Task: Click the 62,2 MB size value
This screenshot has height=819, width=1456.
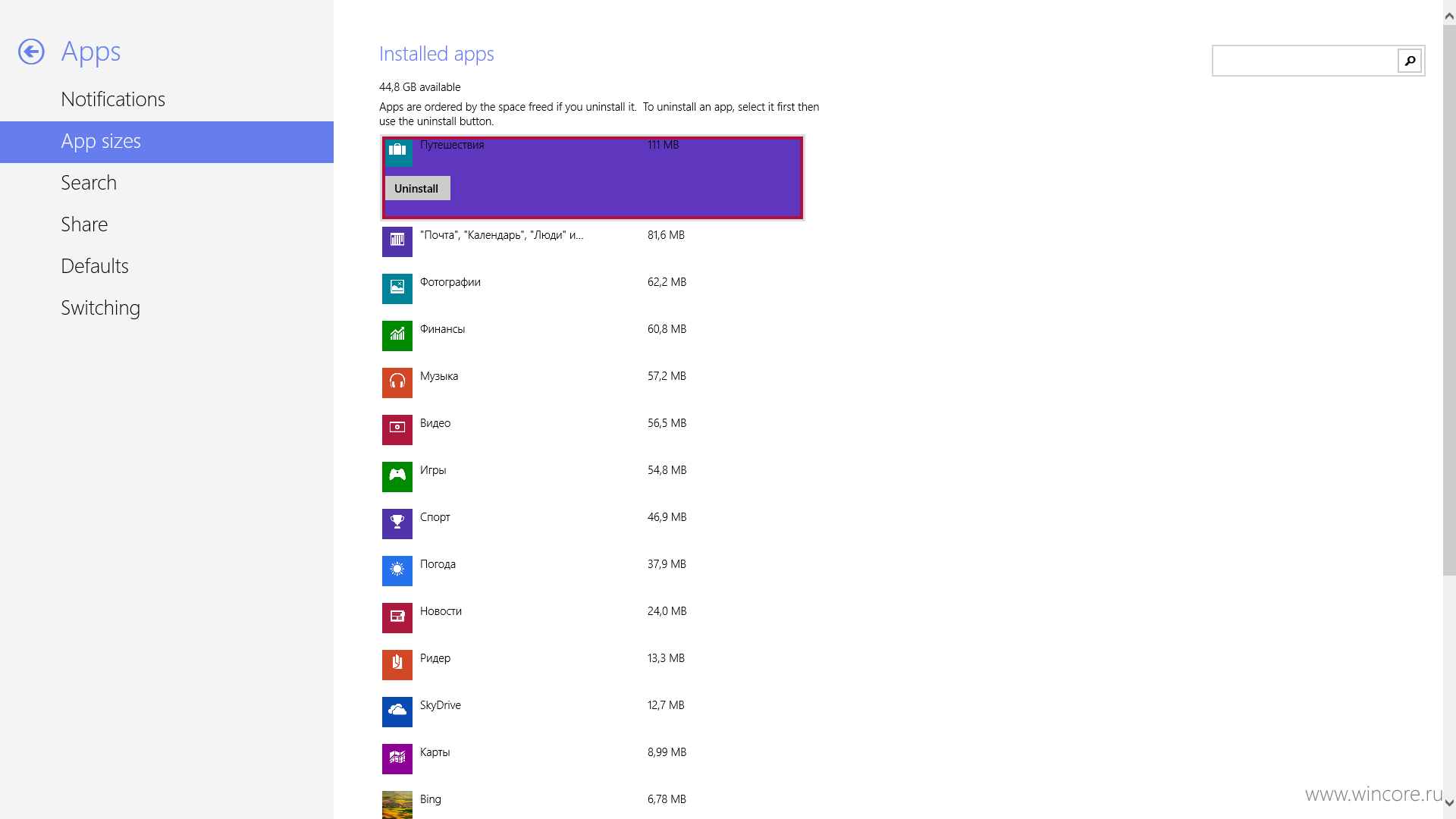Action: [x=667, y=282]
